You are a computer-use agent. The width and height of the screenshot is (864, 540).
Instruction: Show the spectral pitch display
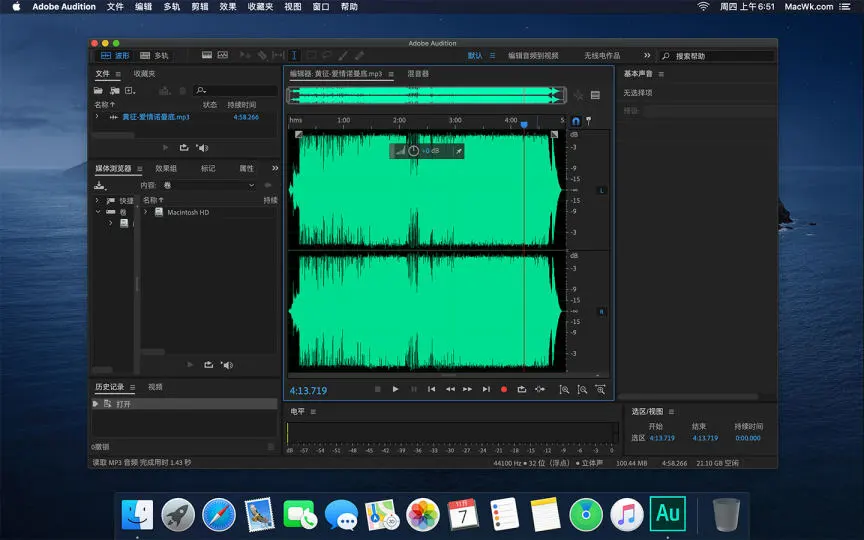tap(223, 55)
